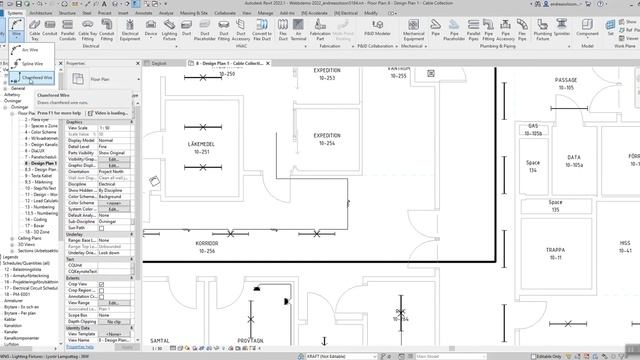Open 17 - Electrical Circuit Schedule
This screenshot has height=360, width=640.
[x=31, y=288]
